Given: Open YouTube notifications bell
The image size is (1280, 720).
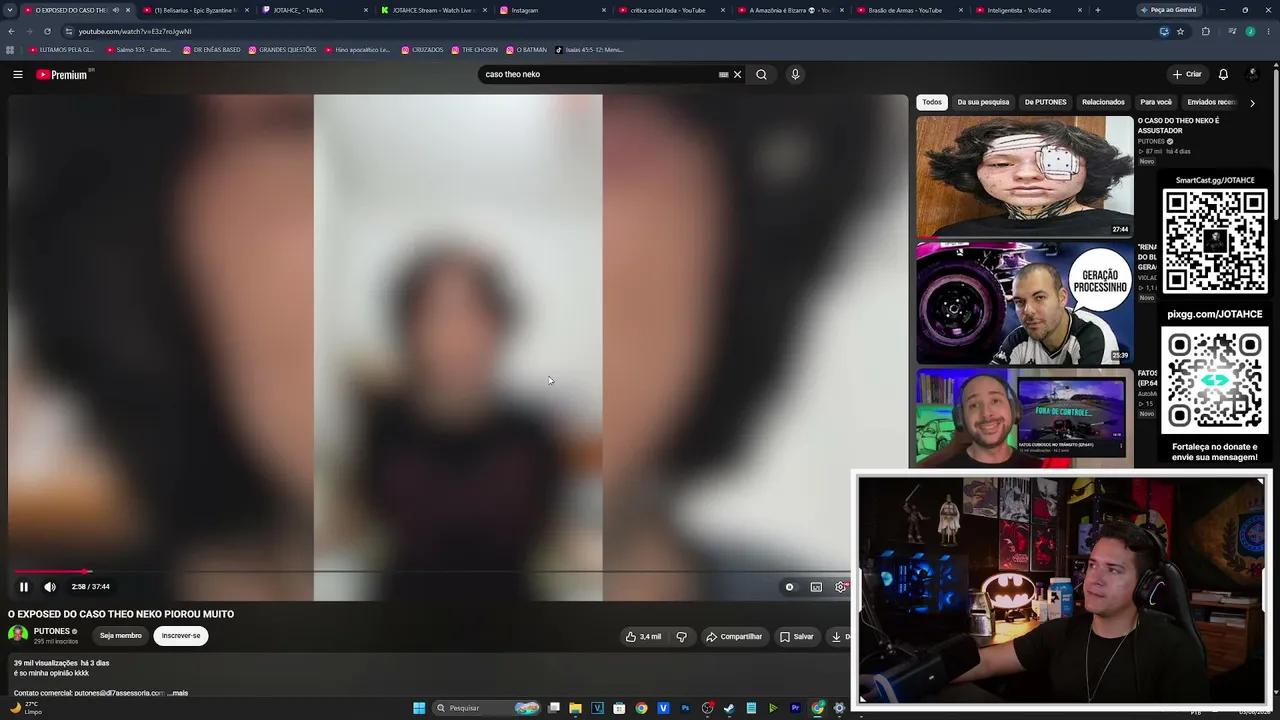Looking at the screenshot, I should tap(1223, 74).
